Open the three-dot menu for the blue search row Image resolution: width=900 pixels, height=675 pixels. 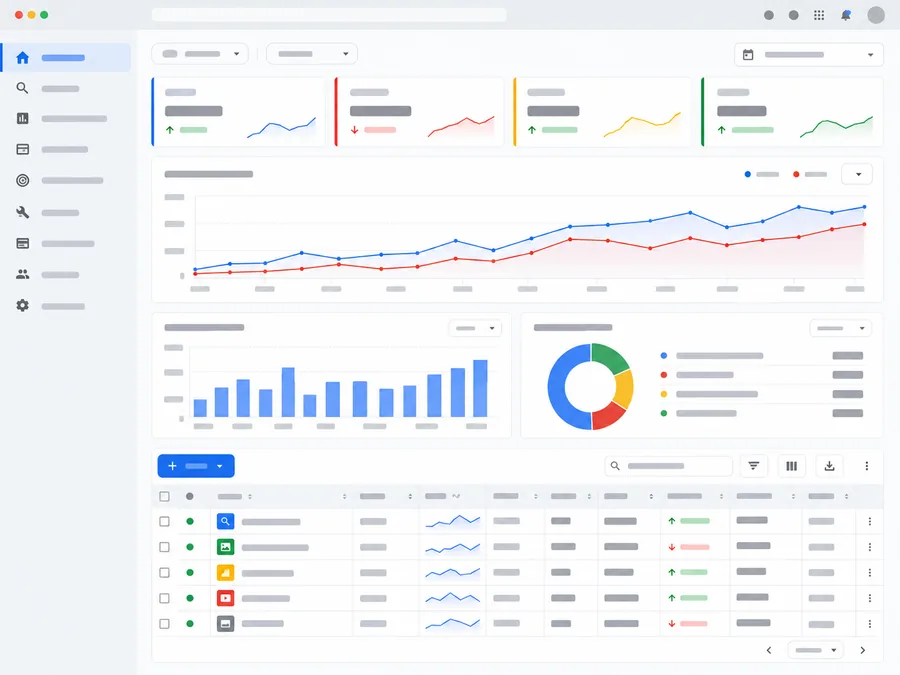coord(870,521)
